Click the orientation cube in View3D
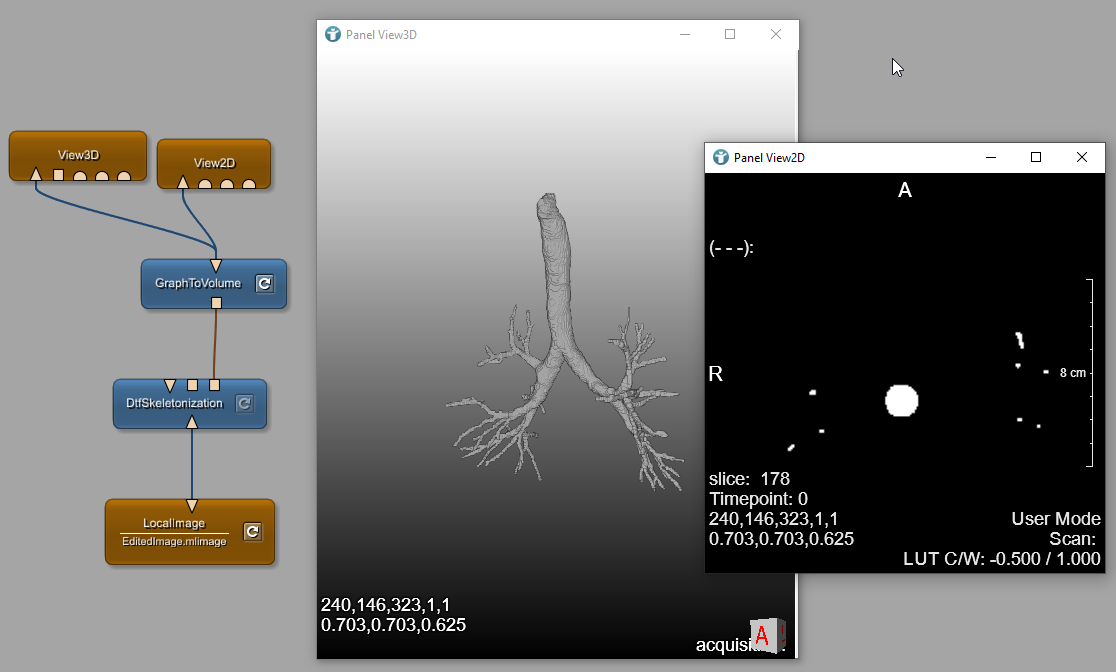 click(766, 634)
